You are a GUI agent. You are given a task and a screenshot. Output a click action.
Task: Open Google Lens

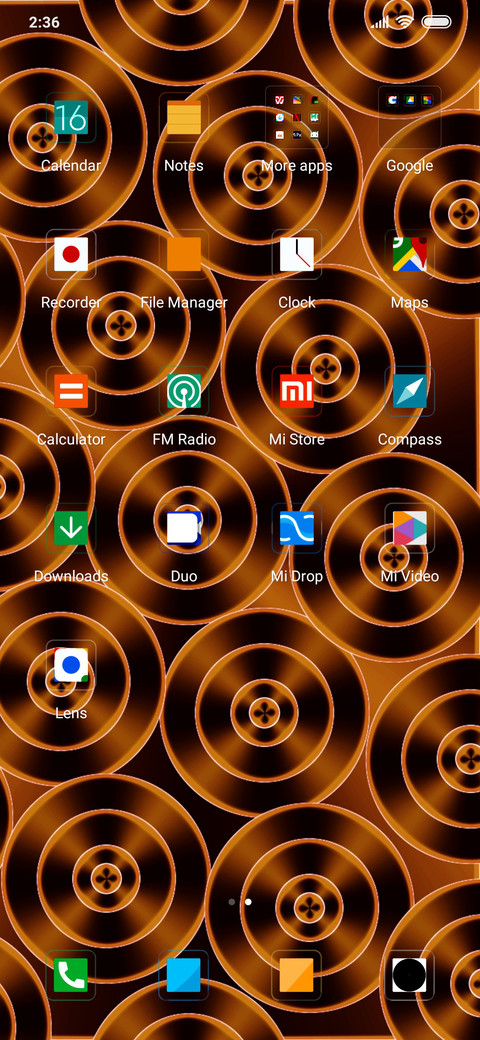point(71,665)
